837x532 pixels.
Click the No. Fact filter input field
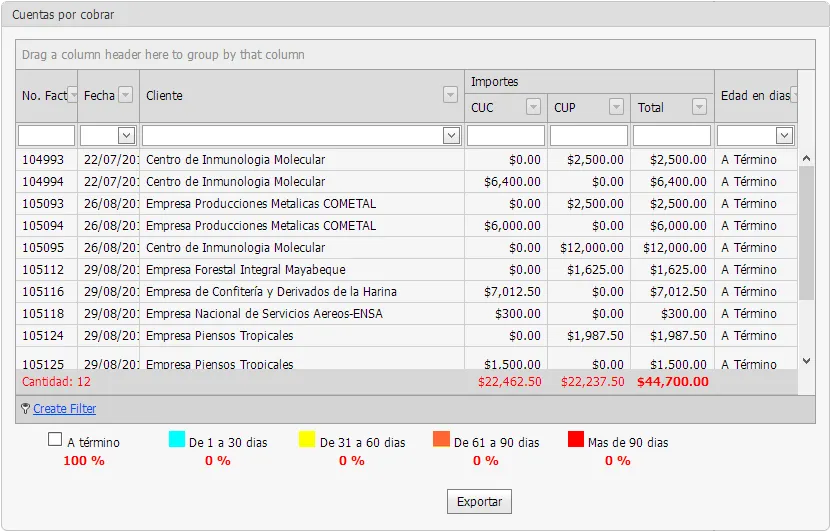(46, 136)
